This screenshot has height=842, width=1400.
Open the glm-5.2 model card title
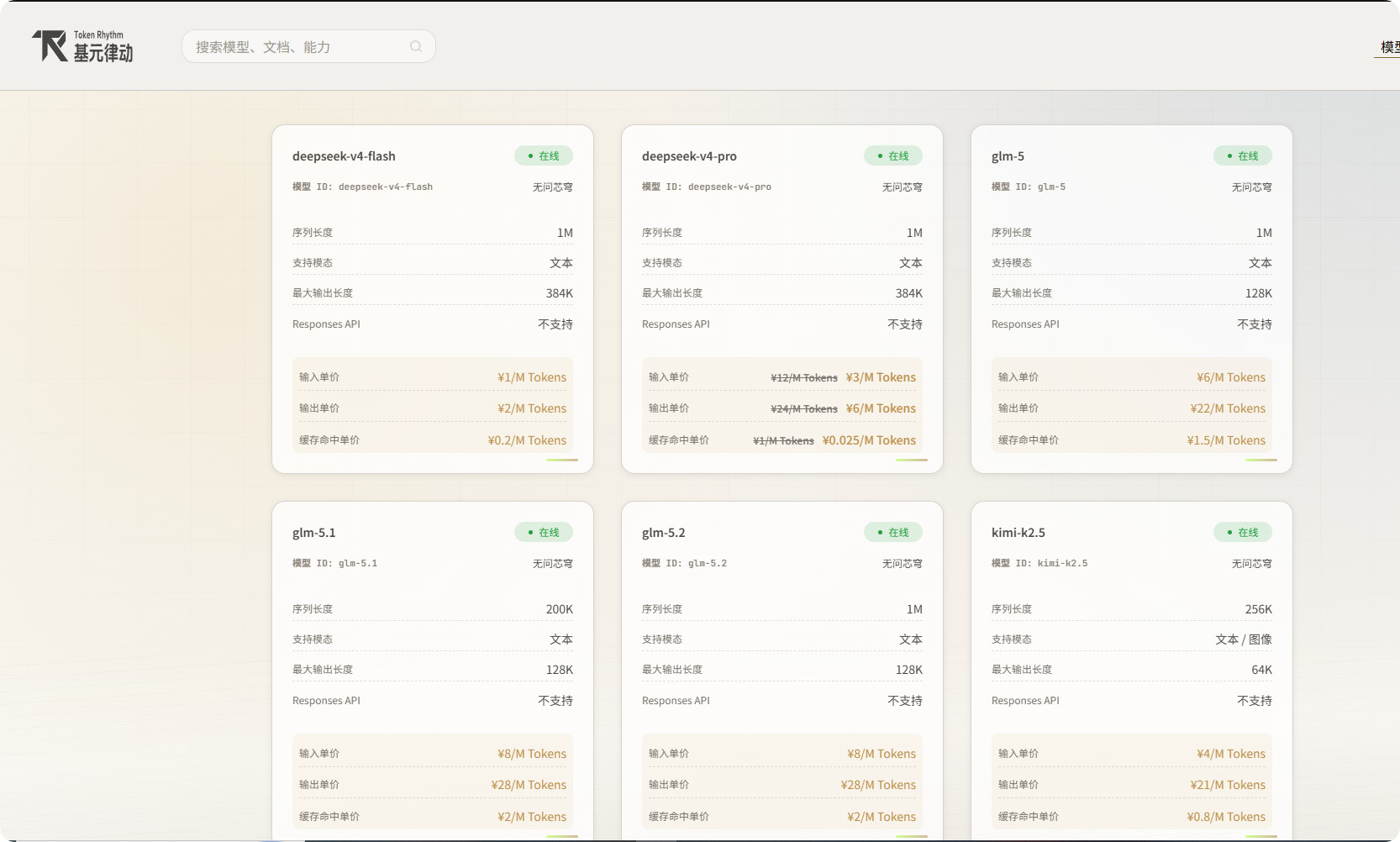(x=663, y=533)
